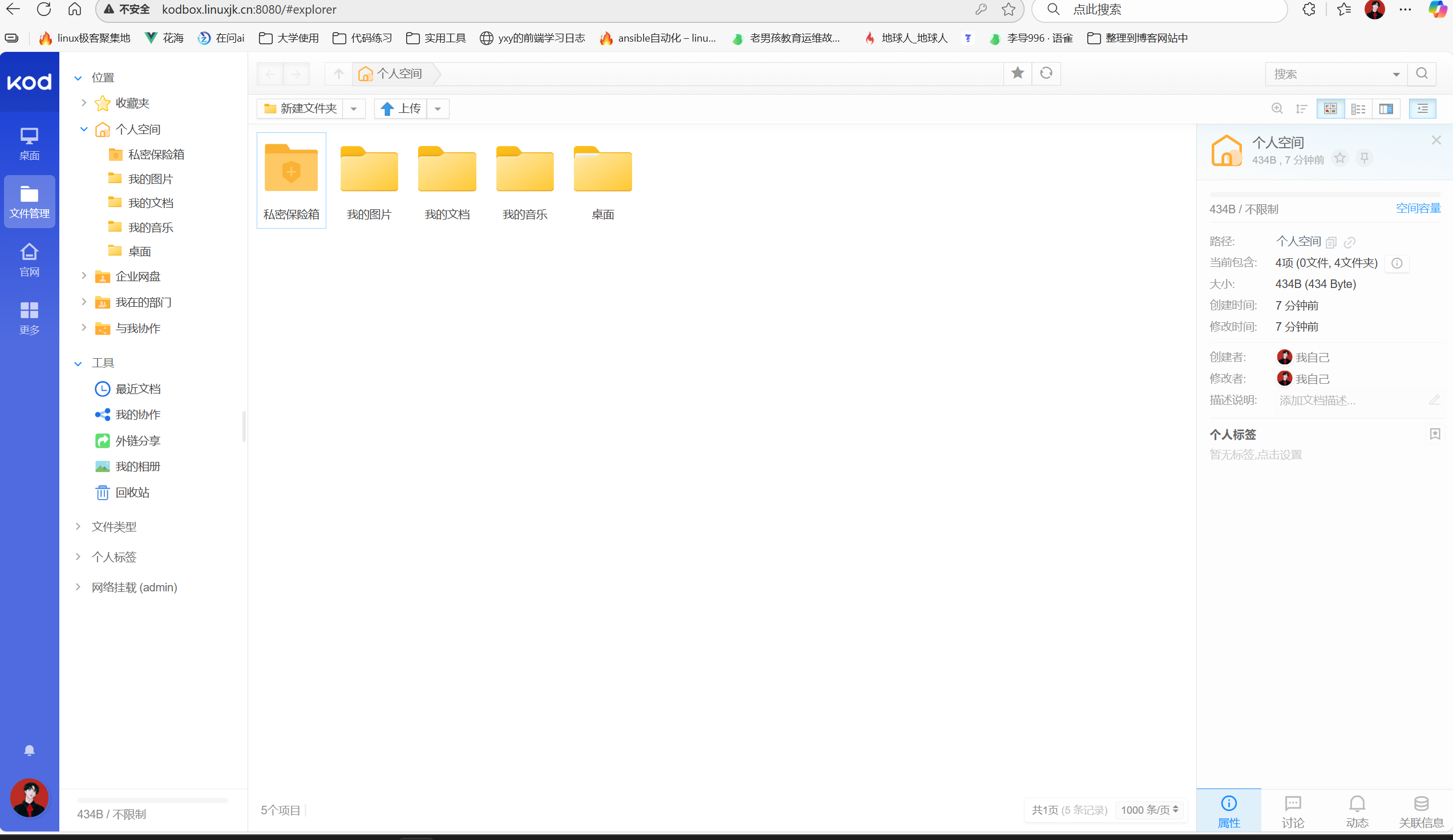Click the zoom icon in toolbar

(1277, 108)
